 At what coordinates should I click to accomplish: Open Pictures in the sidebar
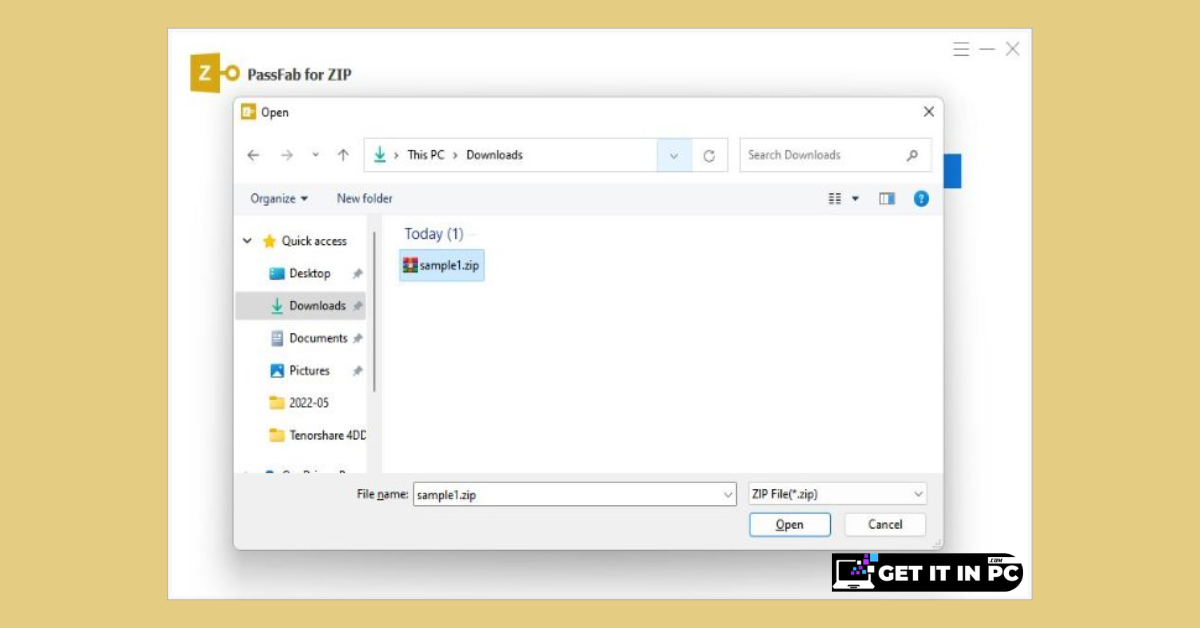[309, 370]
